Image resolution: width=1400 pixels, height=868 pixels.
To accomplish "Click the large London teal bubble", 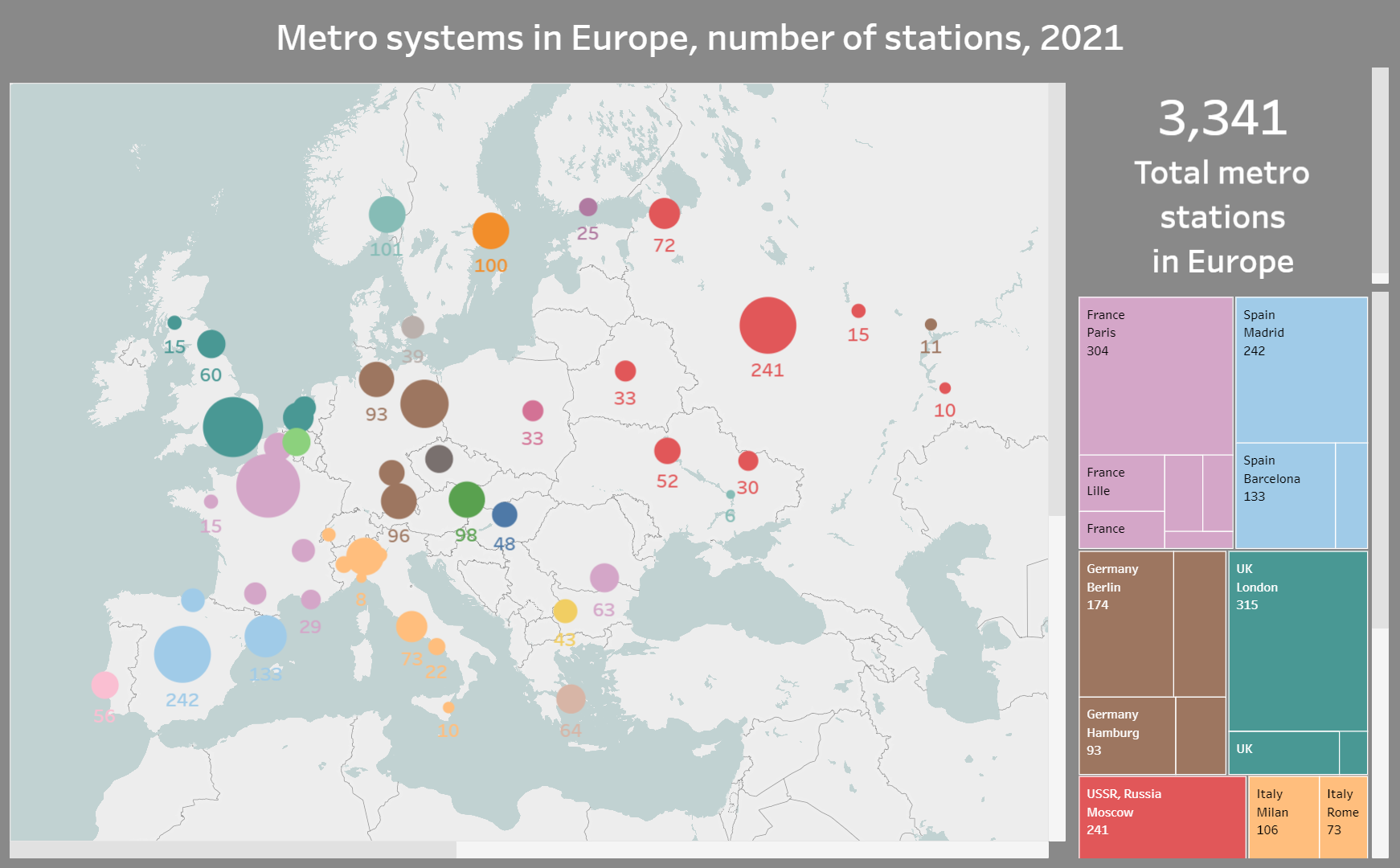I will [233, 427].
